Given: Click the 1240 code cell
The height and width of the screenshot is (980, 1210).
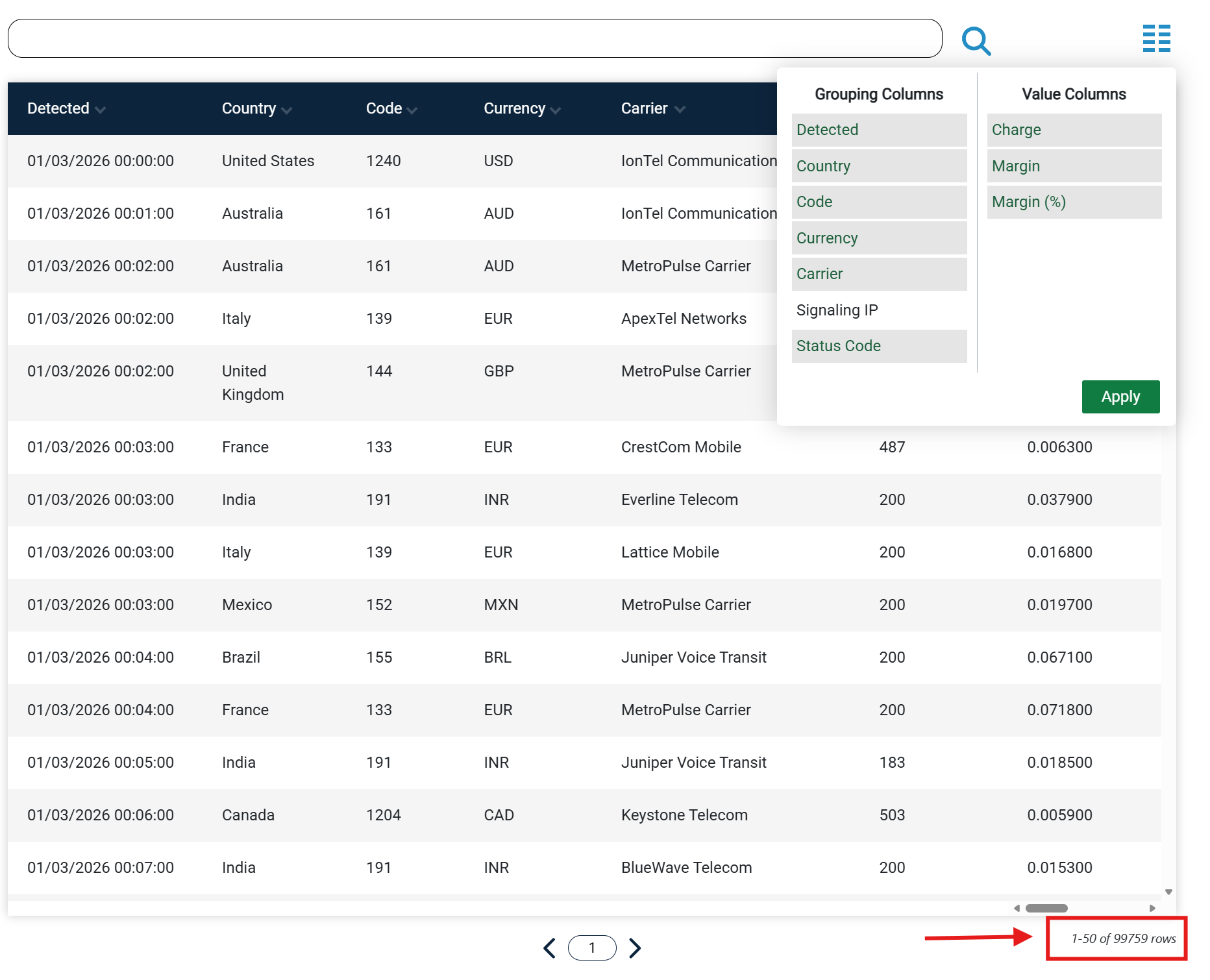Looking at the screenshot, I should point(383,161).
